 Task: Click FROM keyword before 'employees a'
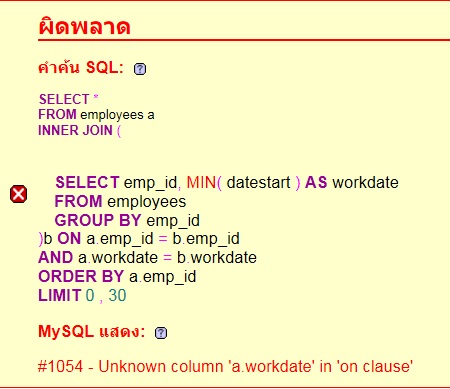pyautogui.click(x=57, y=115)
